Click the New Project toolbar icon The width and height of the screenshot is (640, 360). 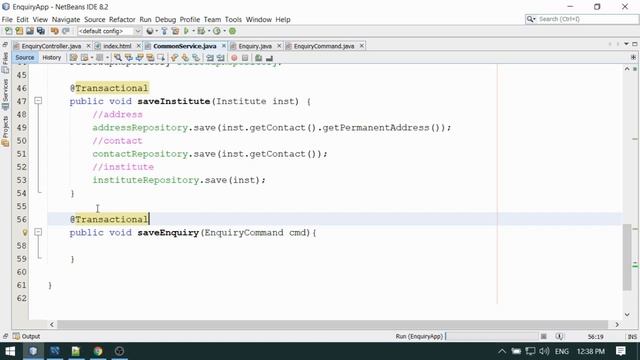pos(19,31)
